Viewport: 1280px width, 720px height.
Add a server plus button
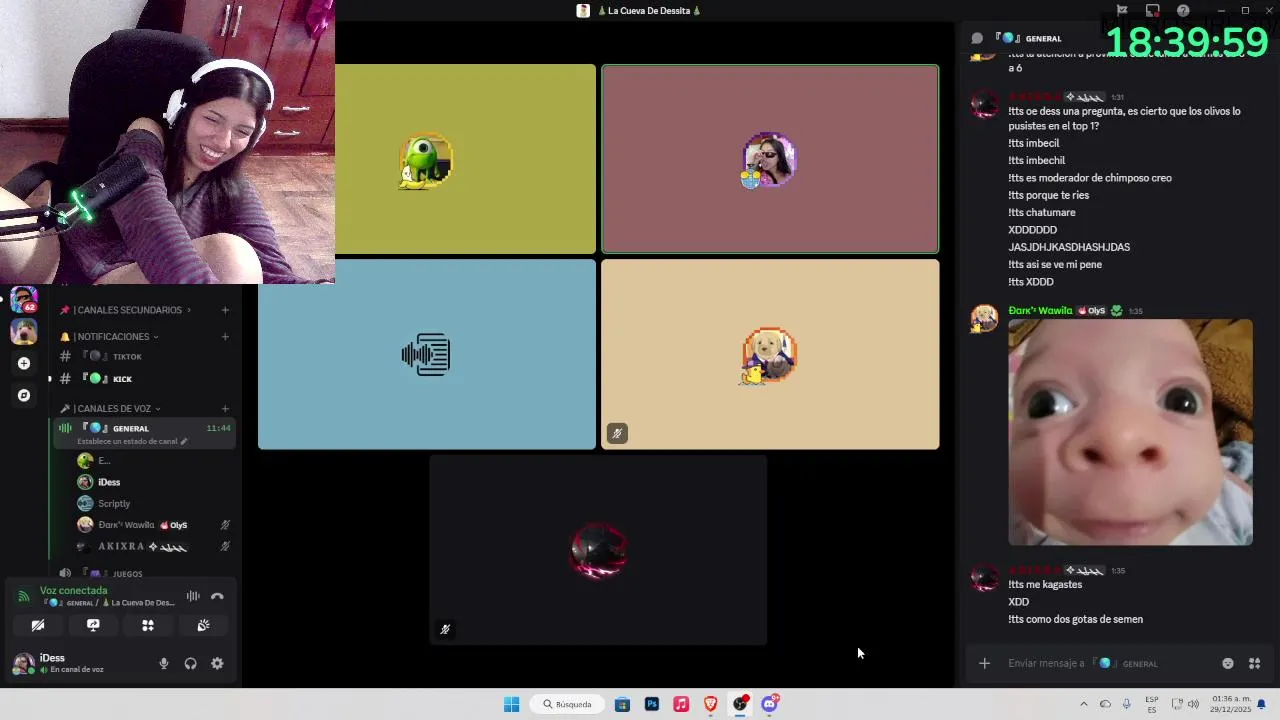[x=24, y=363]
